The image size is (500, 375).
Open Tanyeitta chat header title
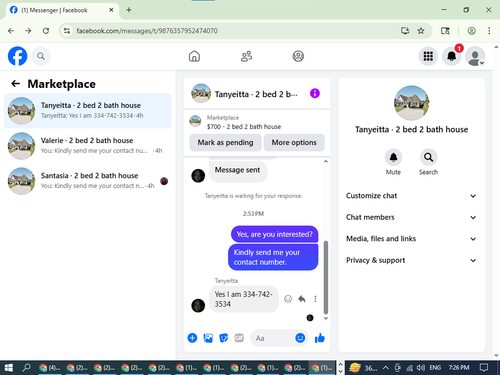(x=256, y=94)
